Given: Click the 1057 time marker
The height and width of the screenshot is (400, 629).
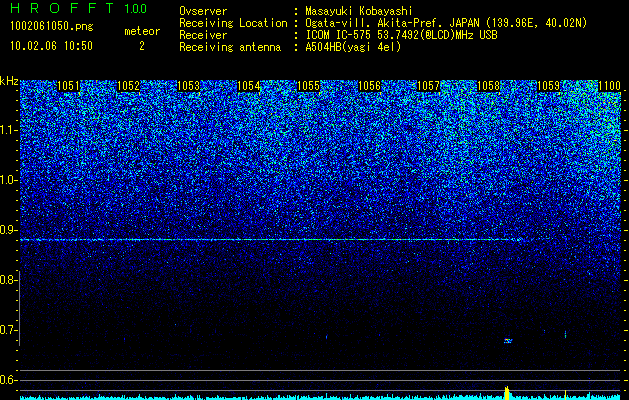Looking at the screenshot, I should [x=429, y=86].
